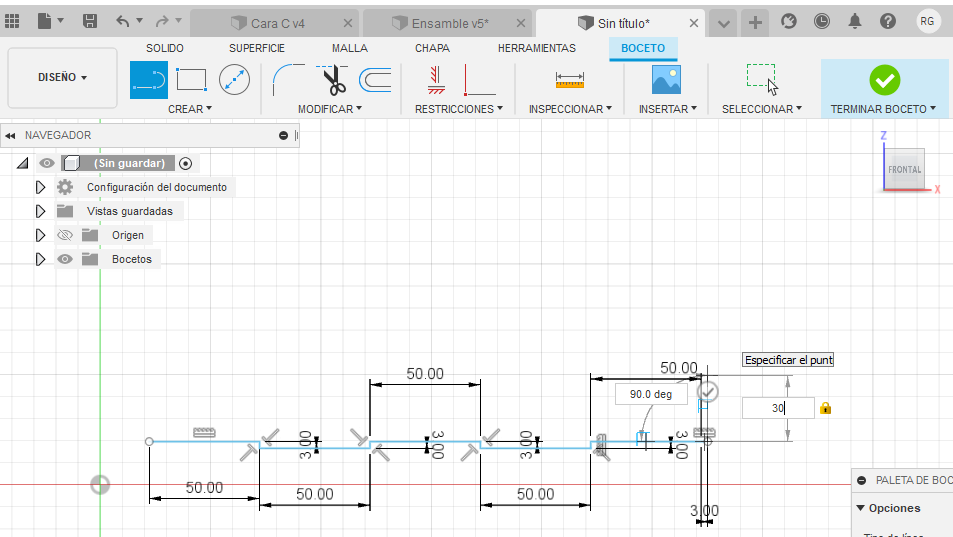Expand the Bocetos folder

coord(40,259)
